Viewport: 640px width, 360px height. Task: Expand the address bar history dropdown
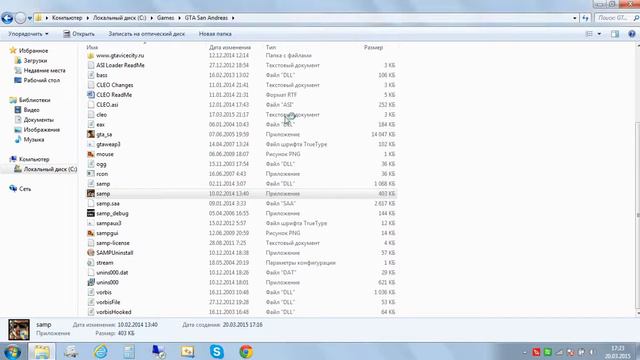575,18
